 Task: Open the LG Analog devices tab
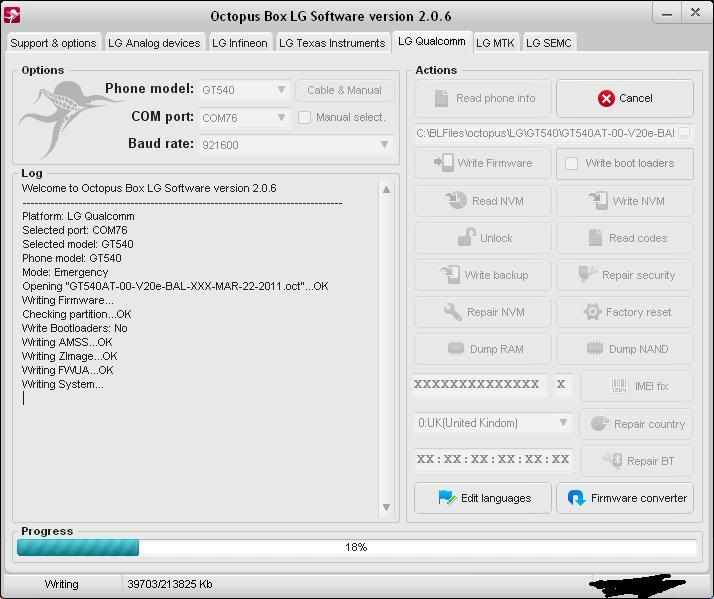tap(154, 43)
